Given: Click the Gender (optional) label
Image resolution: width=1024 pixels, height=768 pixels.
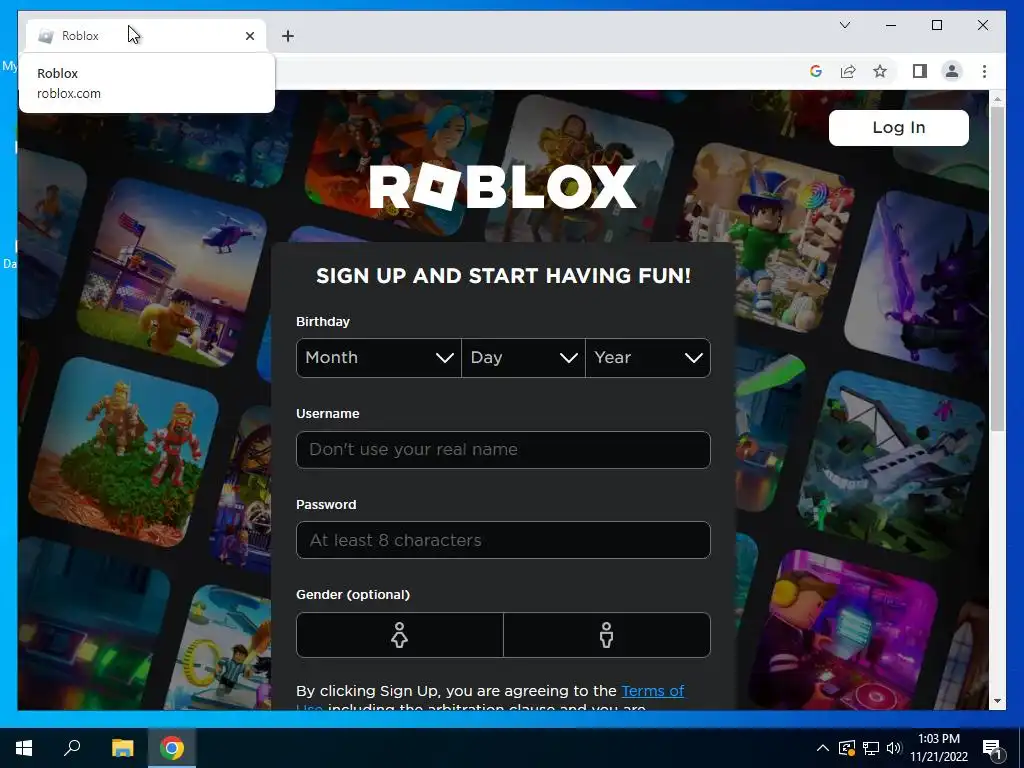Looking at the screenshot, I should (353, 594).
